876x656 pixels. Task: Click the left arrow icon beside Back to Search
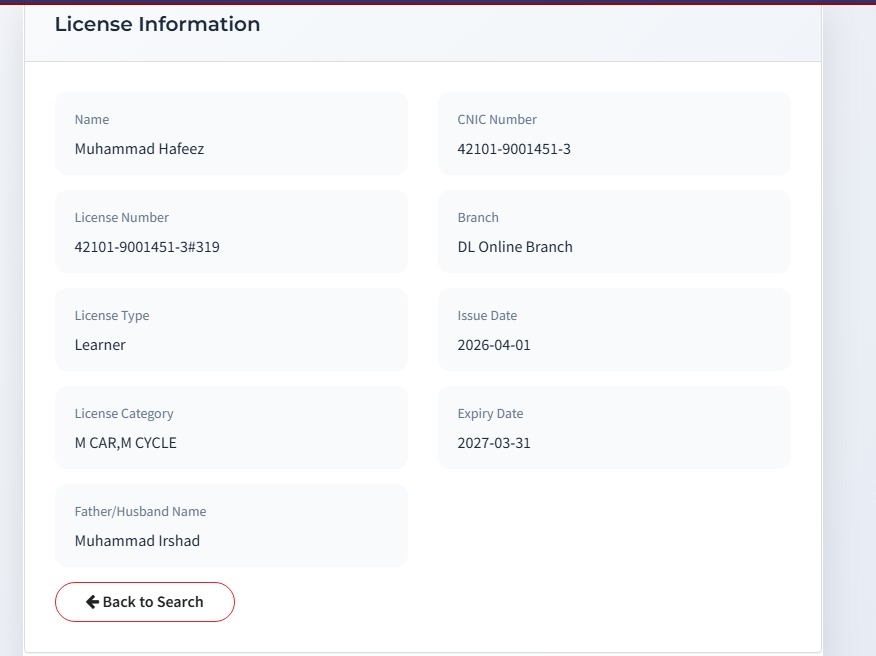[92, 602]
